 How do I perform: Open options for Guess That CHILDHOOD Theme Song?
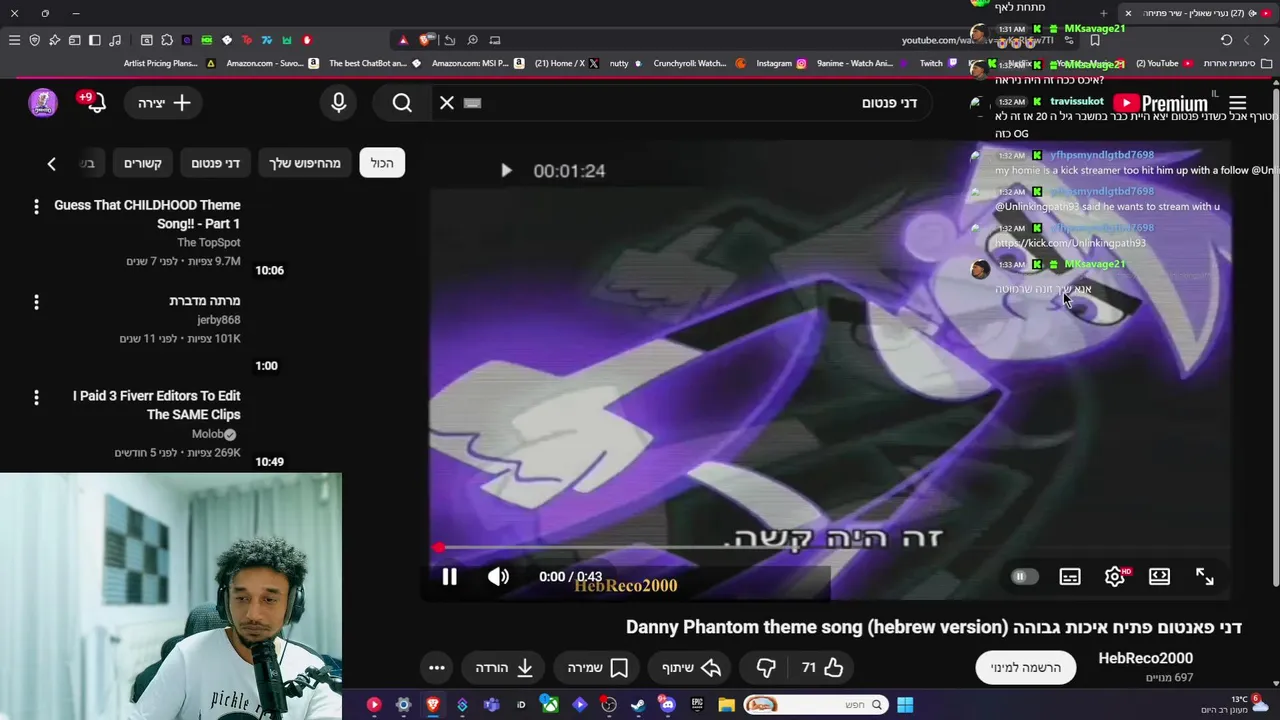(x=36, y=206)
